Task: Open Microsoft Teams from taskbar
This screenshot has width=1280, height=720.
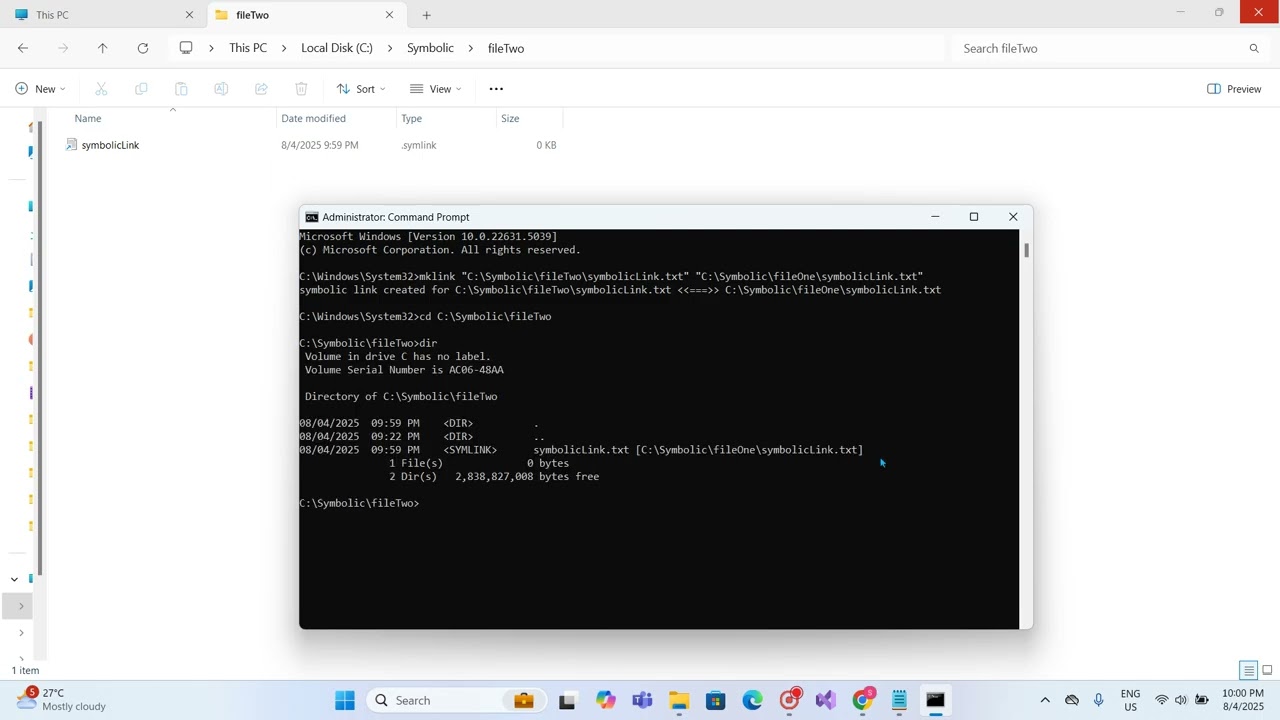Action: (642, 700)
